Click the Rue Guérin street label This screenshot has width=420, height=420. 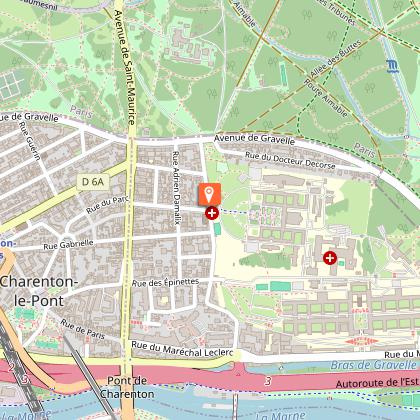(x=30, y=140)
